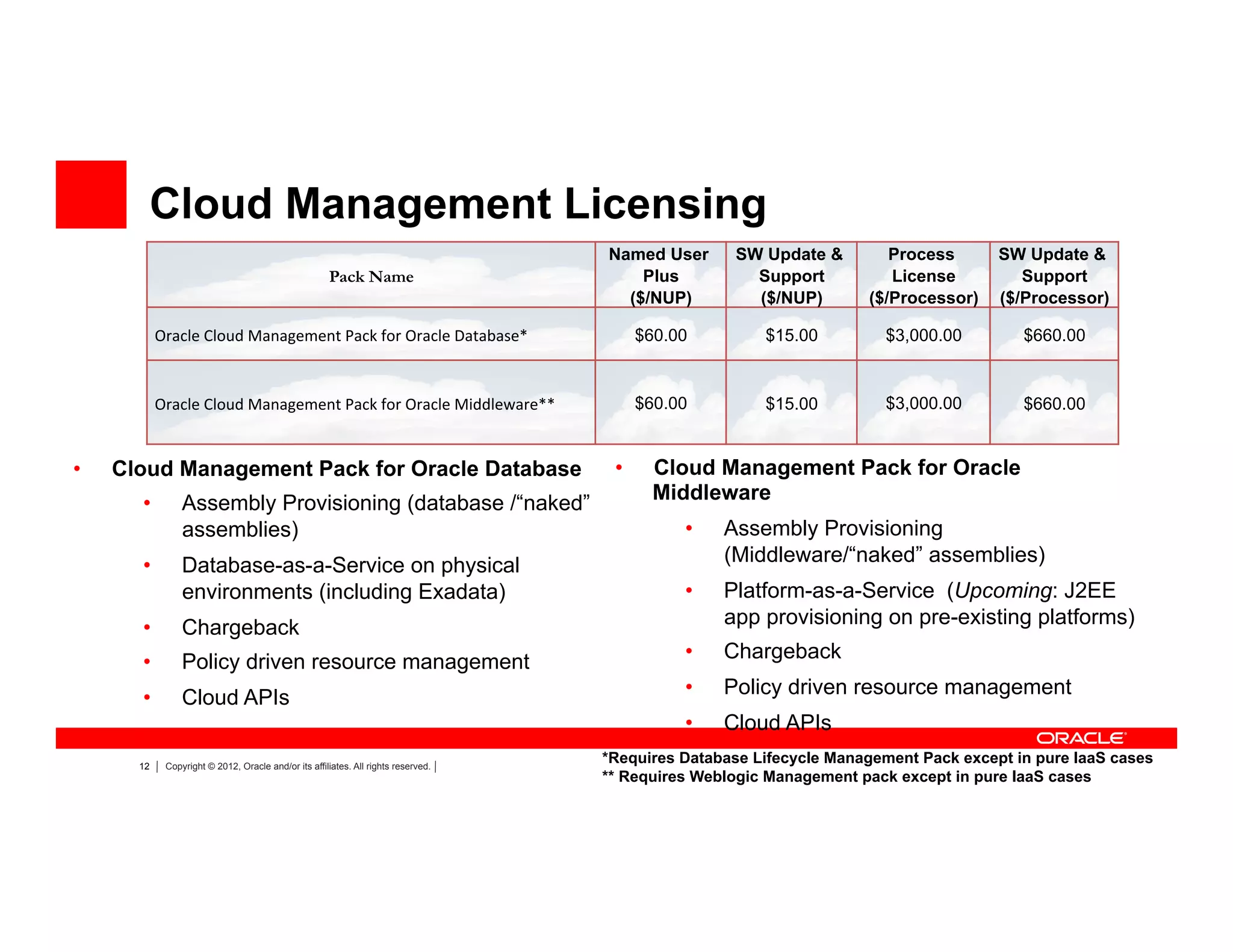Click the Oracle Middleware pack row name
Screen dimensions: 1233x952
click(355, 404)
